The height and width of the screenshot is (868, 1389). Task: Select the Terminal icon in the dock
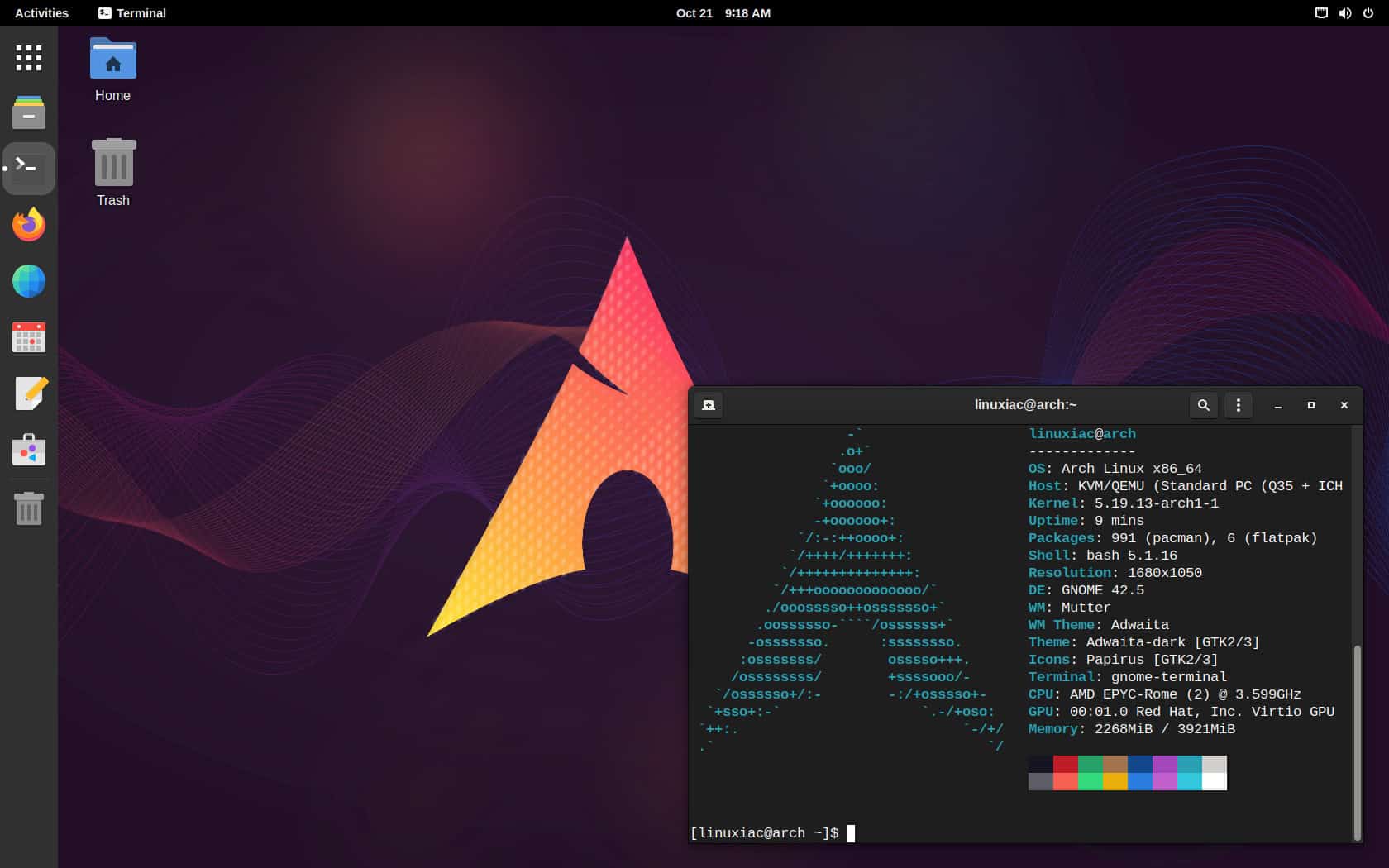pyautogui.click(x=28, y=168)
